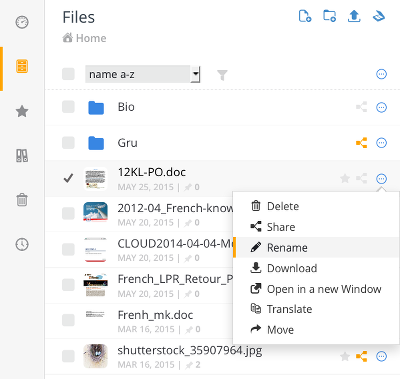Click the share icon for Bio folder
This screenshot has width=400, height=379.
362,107
